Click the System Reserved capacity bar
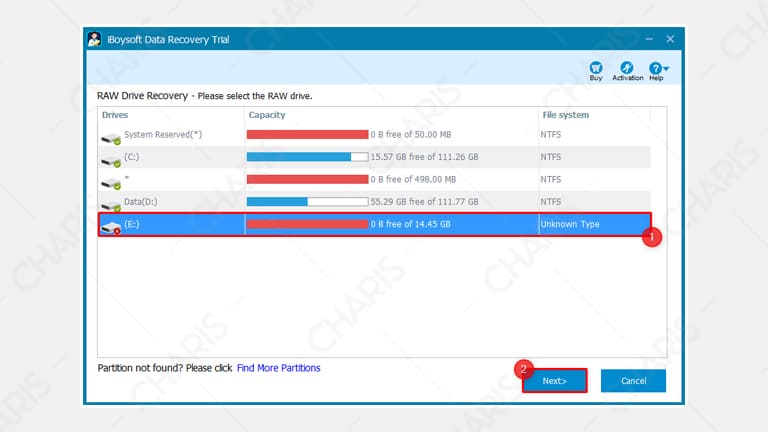Image resolution: width=768 pixels, height=432 pixels. point(307,134)
